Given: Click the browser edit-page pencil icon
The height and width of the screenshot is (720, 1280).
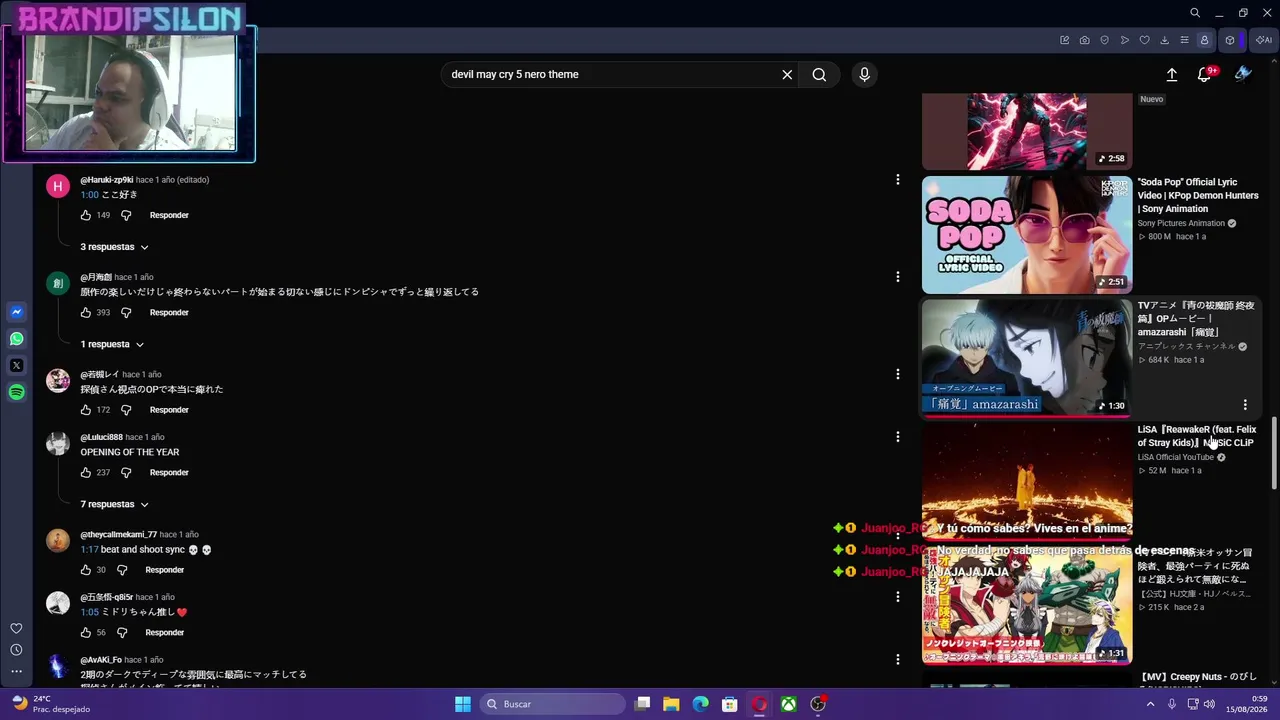Looking at the screenshot, I should pyautogui.click(x=1065, y=40).
